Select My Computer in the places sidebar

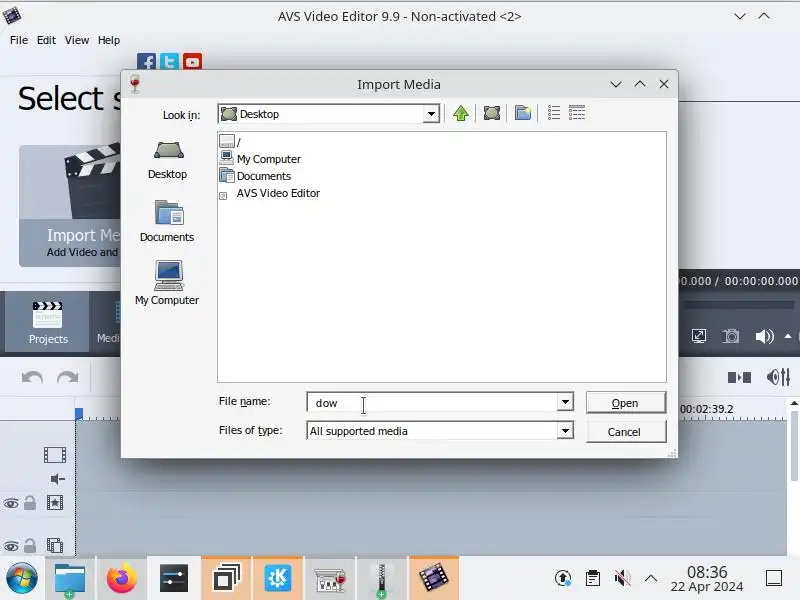pyautogui.click(x=167, y=283)
